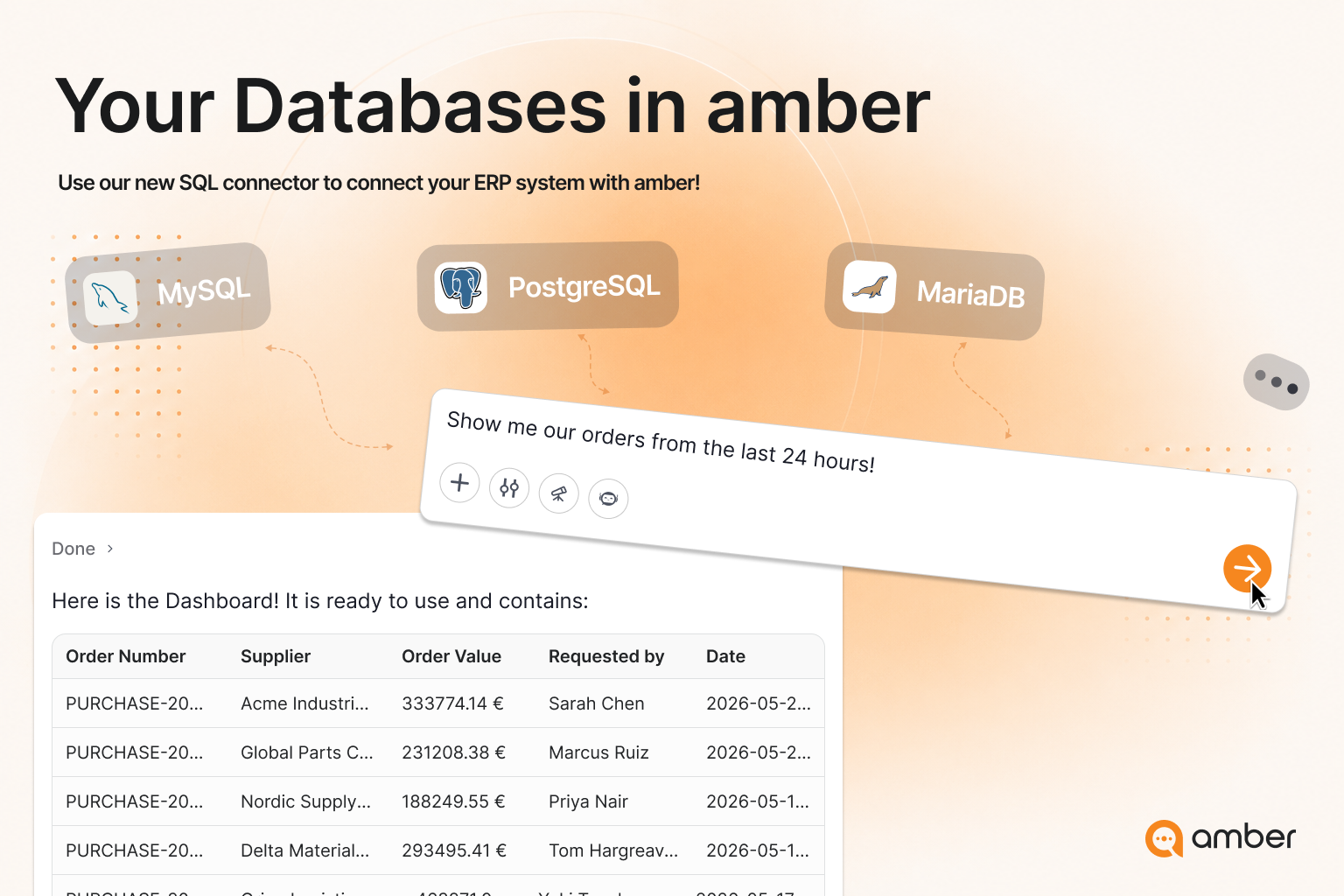Click the typing dots chat bubble
Image resolution: width=1344 pixels, height=896 pixels.
[x=1277, y=381]
